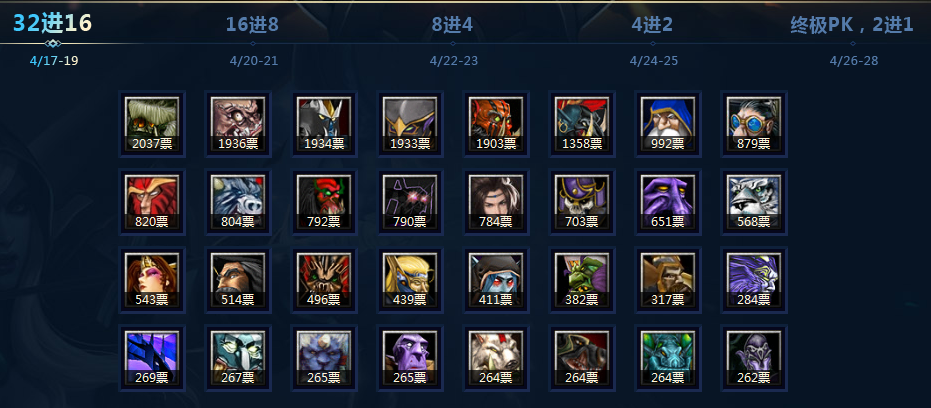This screenshot has height=408, width=931.
Task: Click the timeline marker above 4/22-23
Action: pos(453,43)
